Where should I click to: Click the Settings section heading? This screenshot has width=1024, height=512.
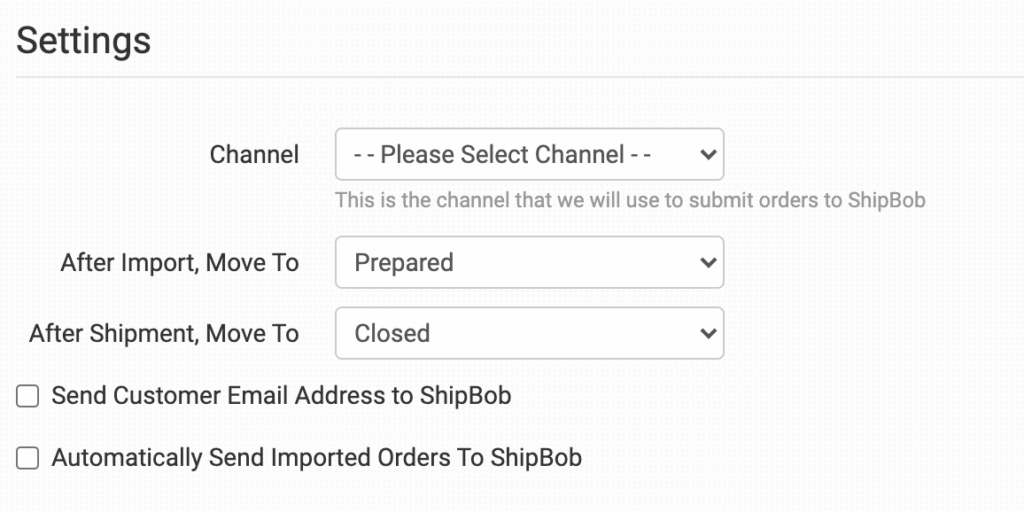click(84, 41)
